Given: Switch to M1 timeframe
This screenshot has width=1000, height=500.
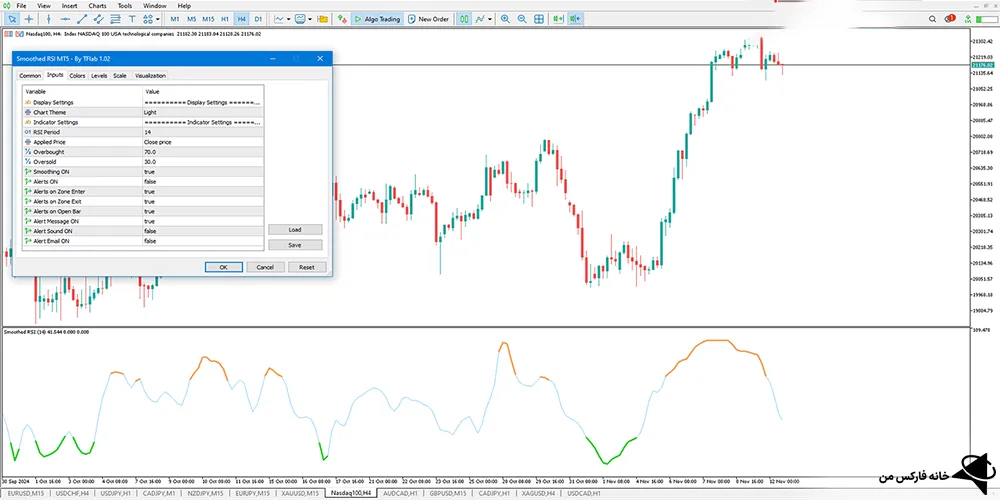Looking at the screenshot, I should click(175, 19).
